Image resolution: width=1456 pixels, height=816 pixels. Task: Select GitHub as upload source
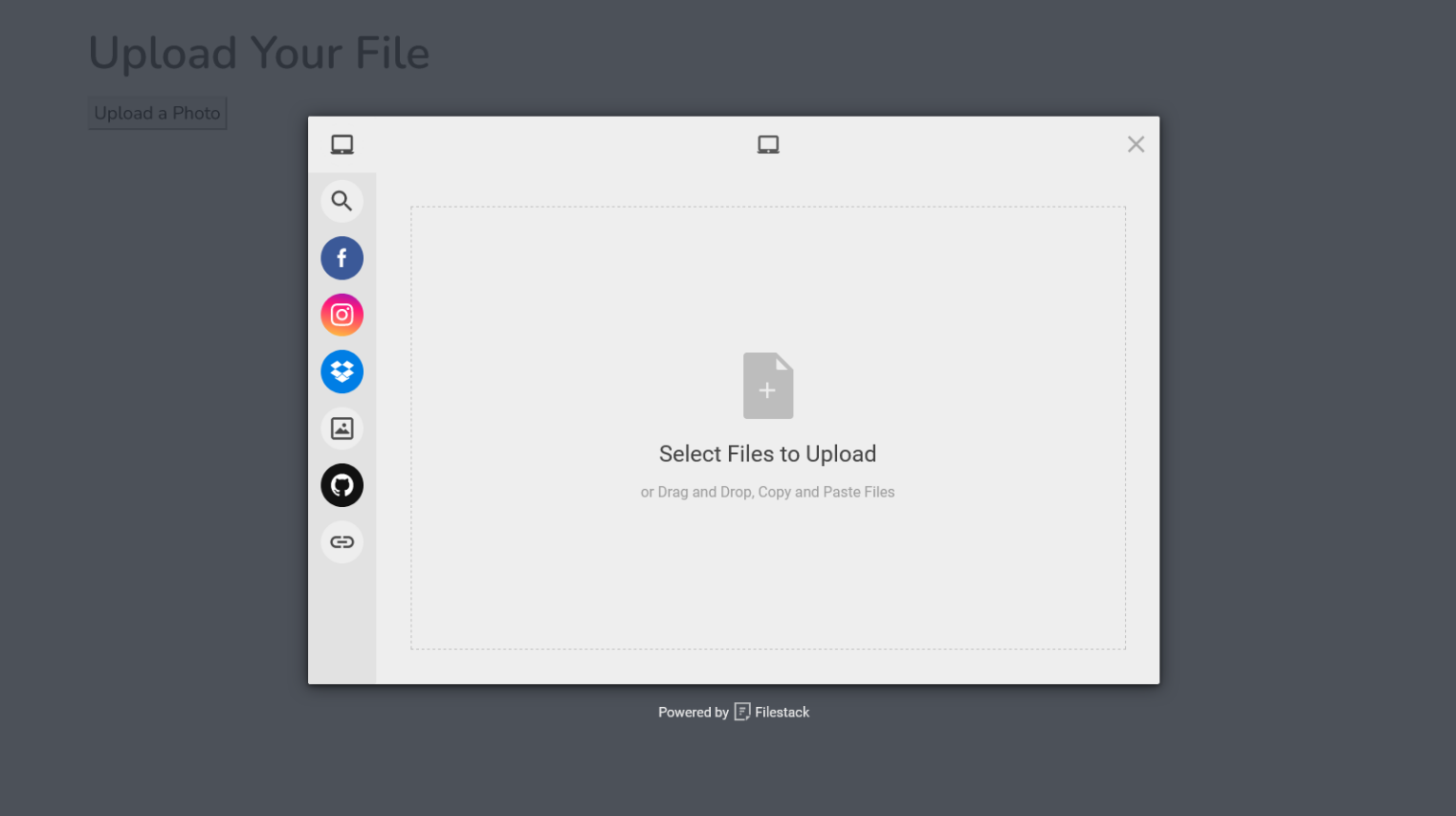tap(342, 485)
